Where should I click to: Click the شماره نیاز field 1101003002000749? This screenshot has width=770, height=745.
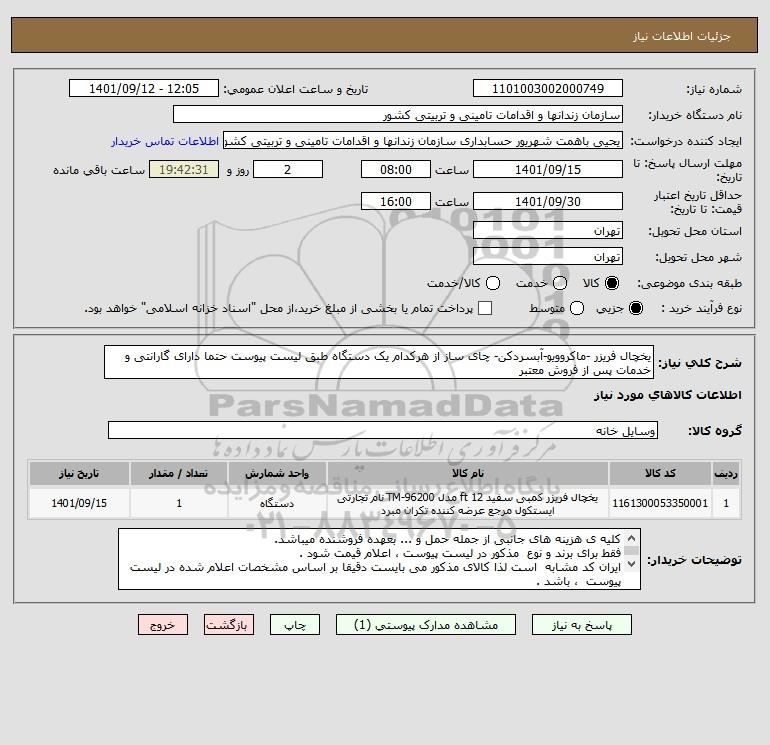coord(548,88)
